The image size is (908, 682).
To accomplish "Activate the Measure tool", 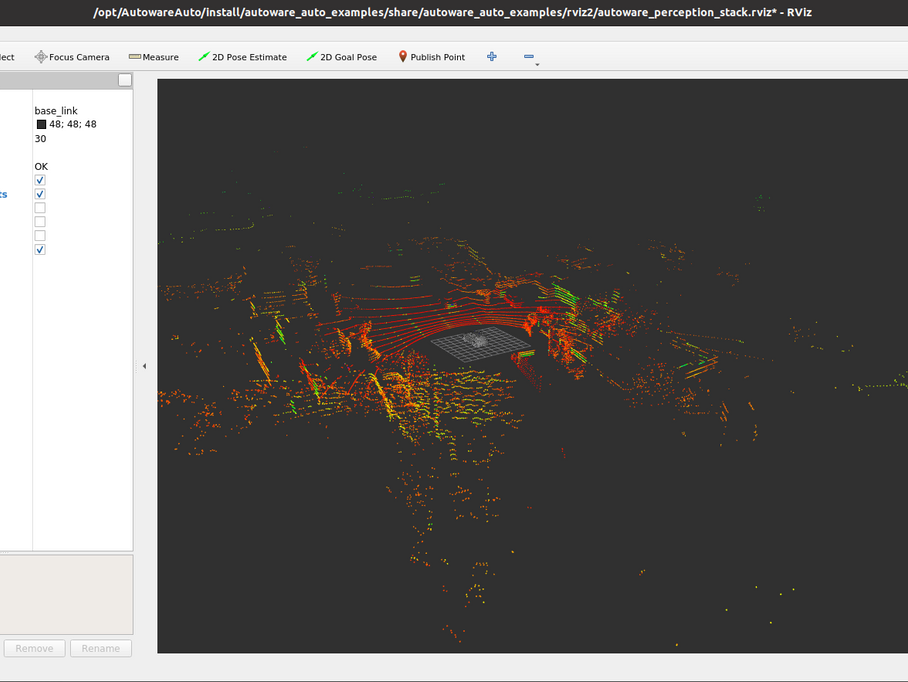I will click(x=153, y=57).
